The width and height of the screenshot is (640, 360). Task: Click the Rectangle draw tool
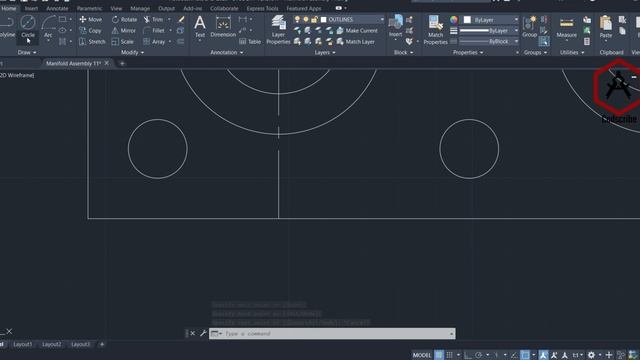click(x=62, y=19)
